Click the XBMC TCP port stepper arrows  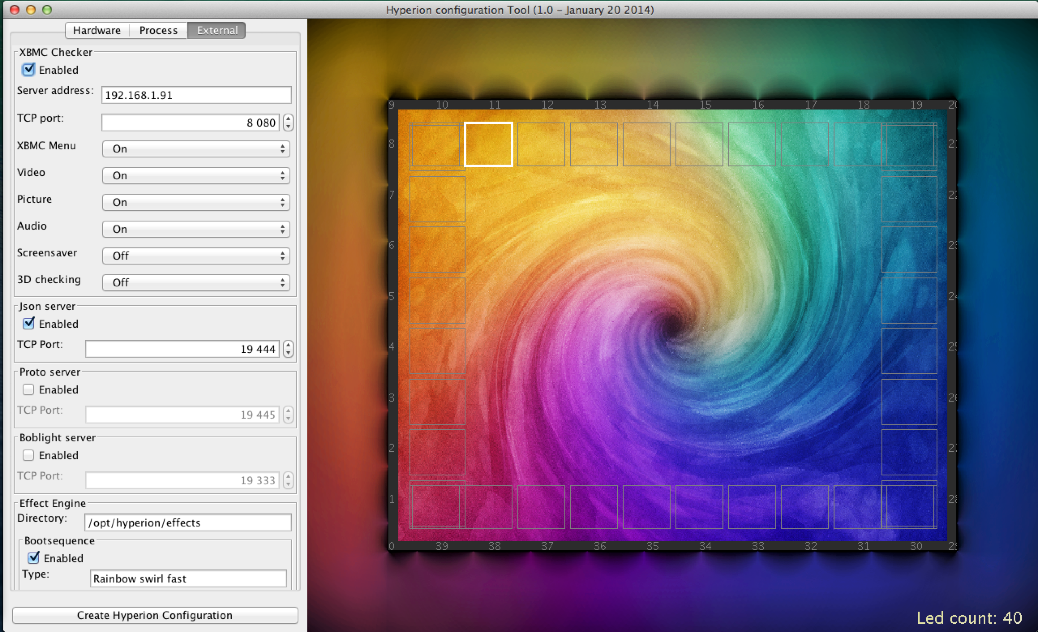[288, 122]
